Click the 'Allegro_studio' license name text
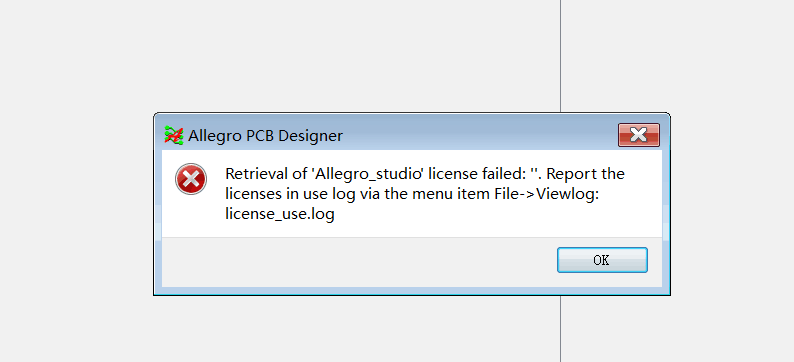Screen dimensions: 794x362 pos(370,174)
